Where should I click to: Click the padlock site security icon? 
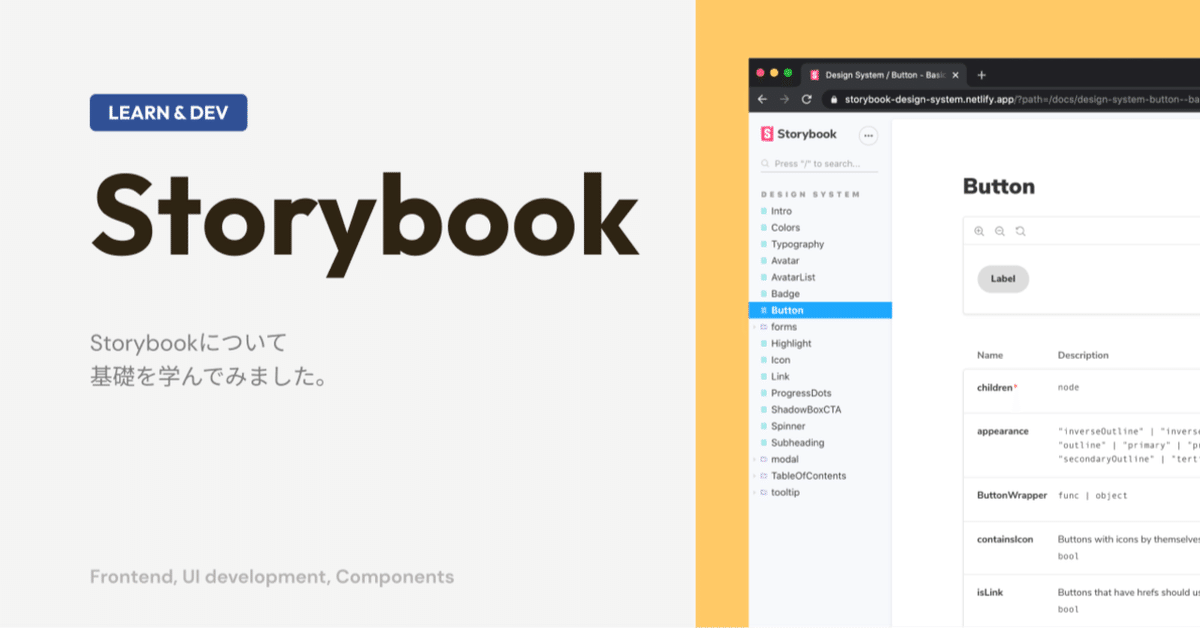[833, 99]
